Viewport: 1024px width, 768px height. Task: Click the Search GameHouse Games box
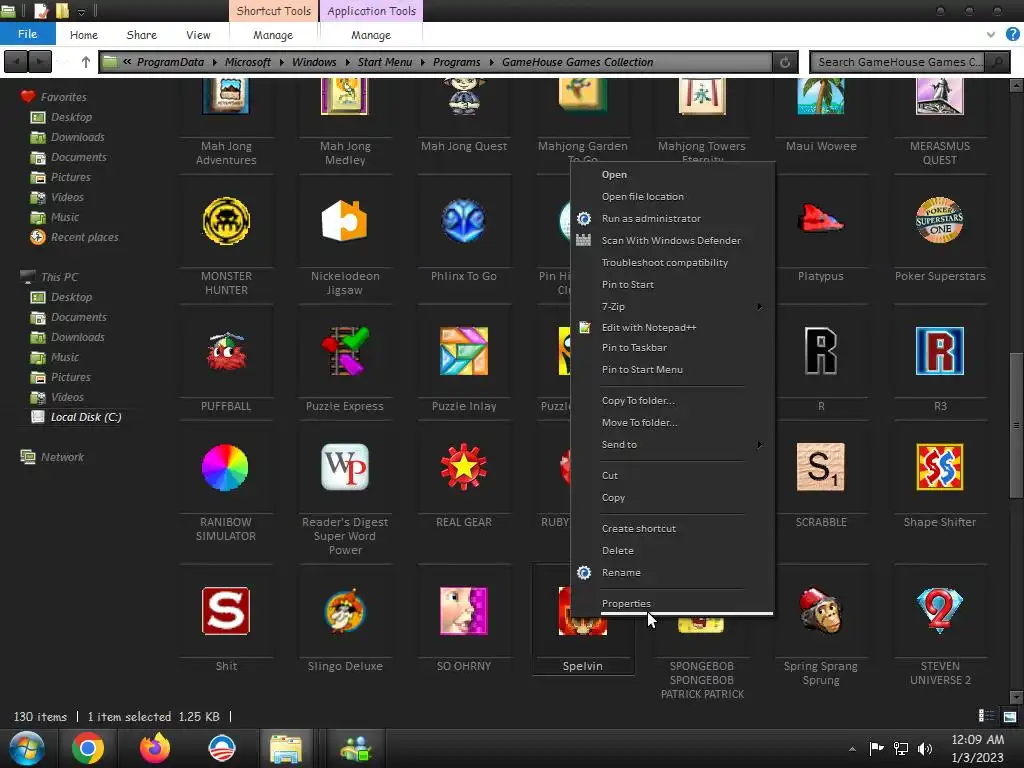click(x=899, y=62)
